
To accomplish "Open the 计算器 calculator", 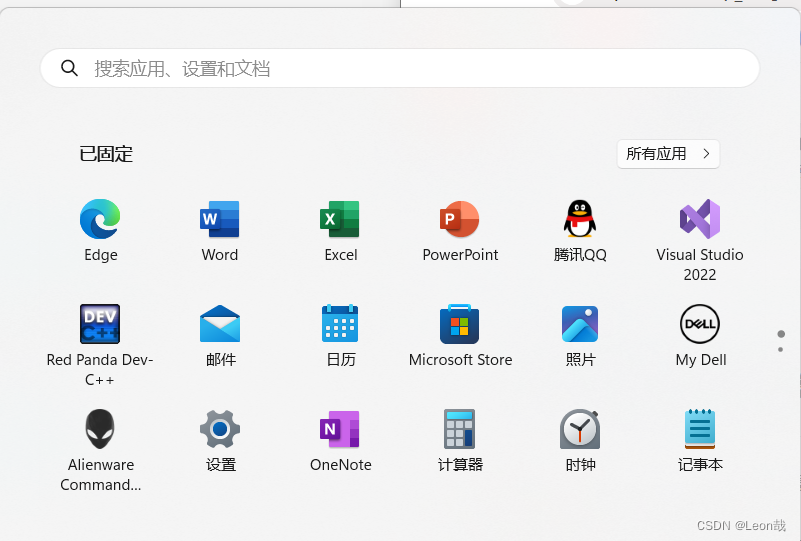I will point(460,429).
